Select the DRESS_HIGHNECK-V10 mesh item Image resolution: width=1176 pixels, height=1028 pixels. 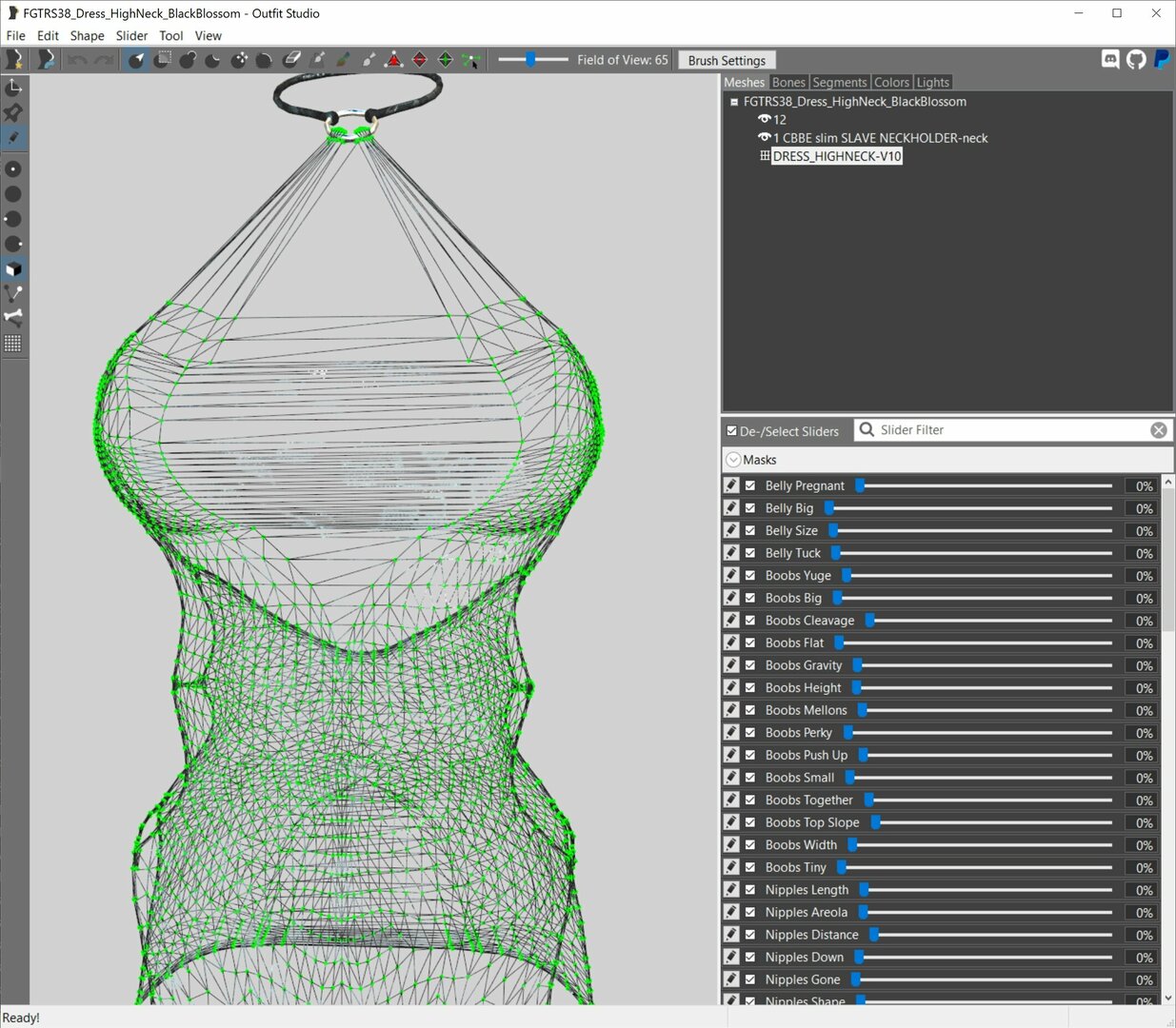[x=836, y=156]
